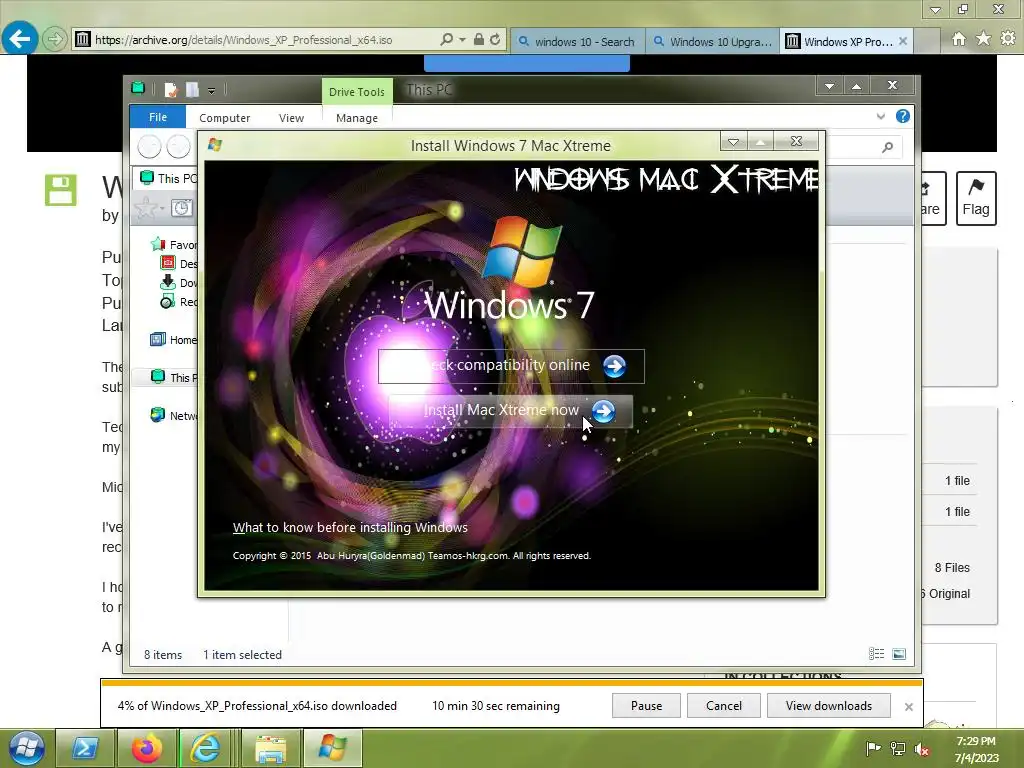Open the View ribbon tab
Image resolution: width=1024 pixels, height=768 pixels.
coord(291,118)
